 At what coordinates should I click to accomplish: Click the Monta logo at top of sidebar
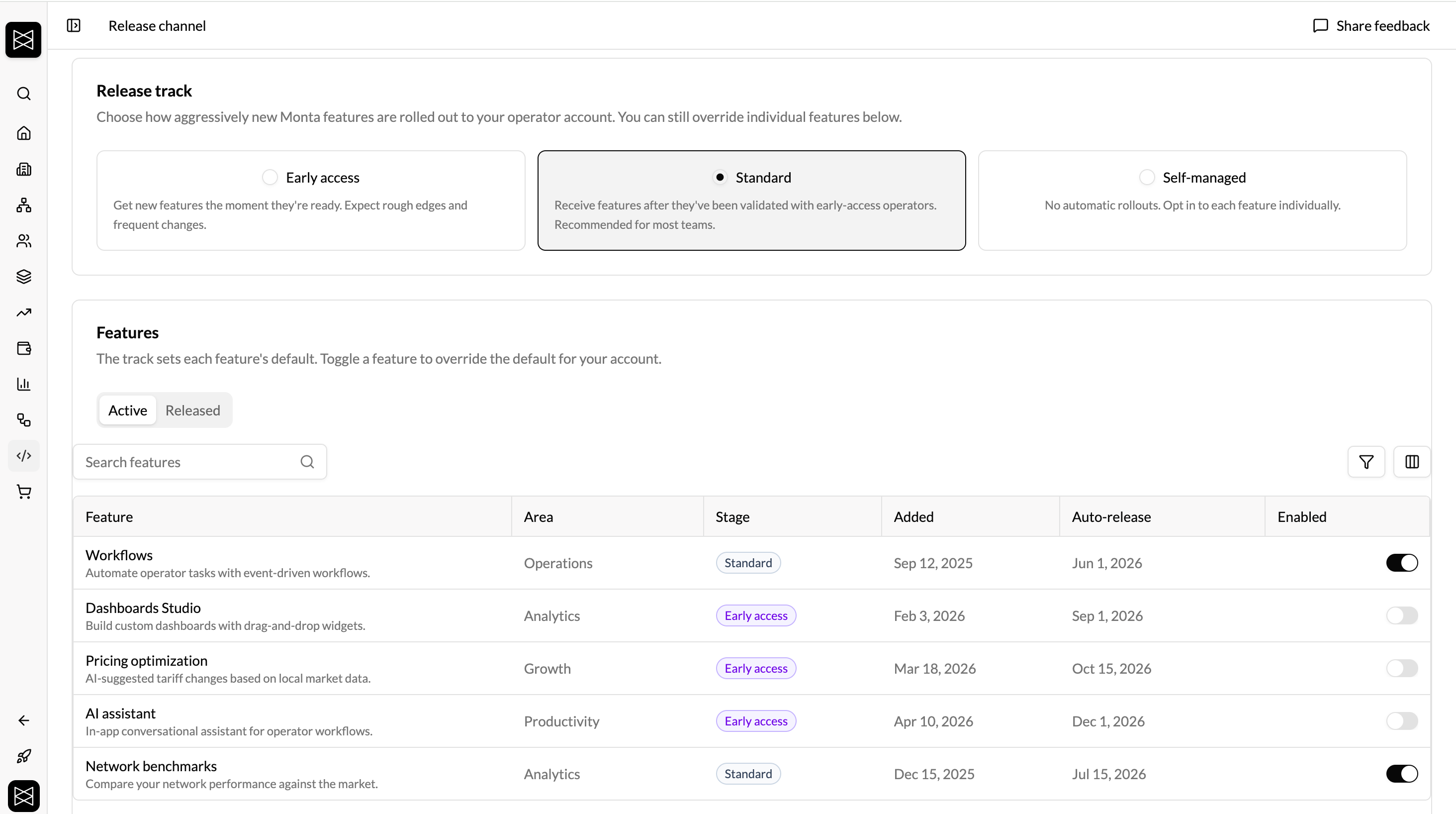23,40
